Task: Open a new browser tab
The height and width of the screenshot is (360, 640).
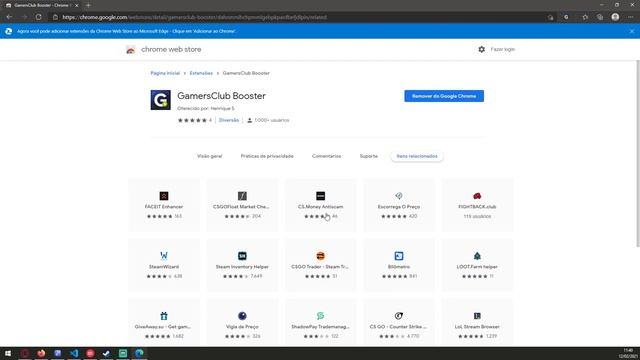Action: tap(88, 5)
